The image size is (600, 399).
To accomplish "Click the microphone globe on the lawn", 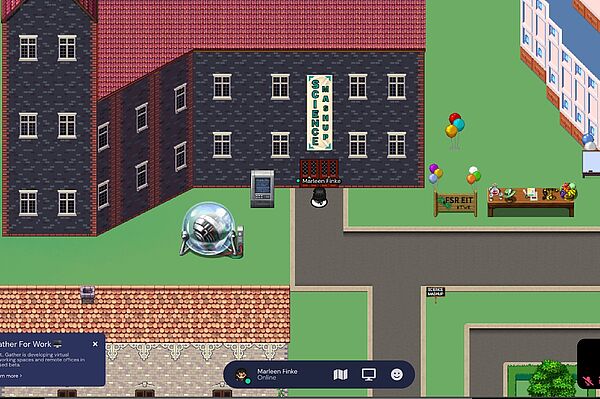I will point(212,230).
